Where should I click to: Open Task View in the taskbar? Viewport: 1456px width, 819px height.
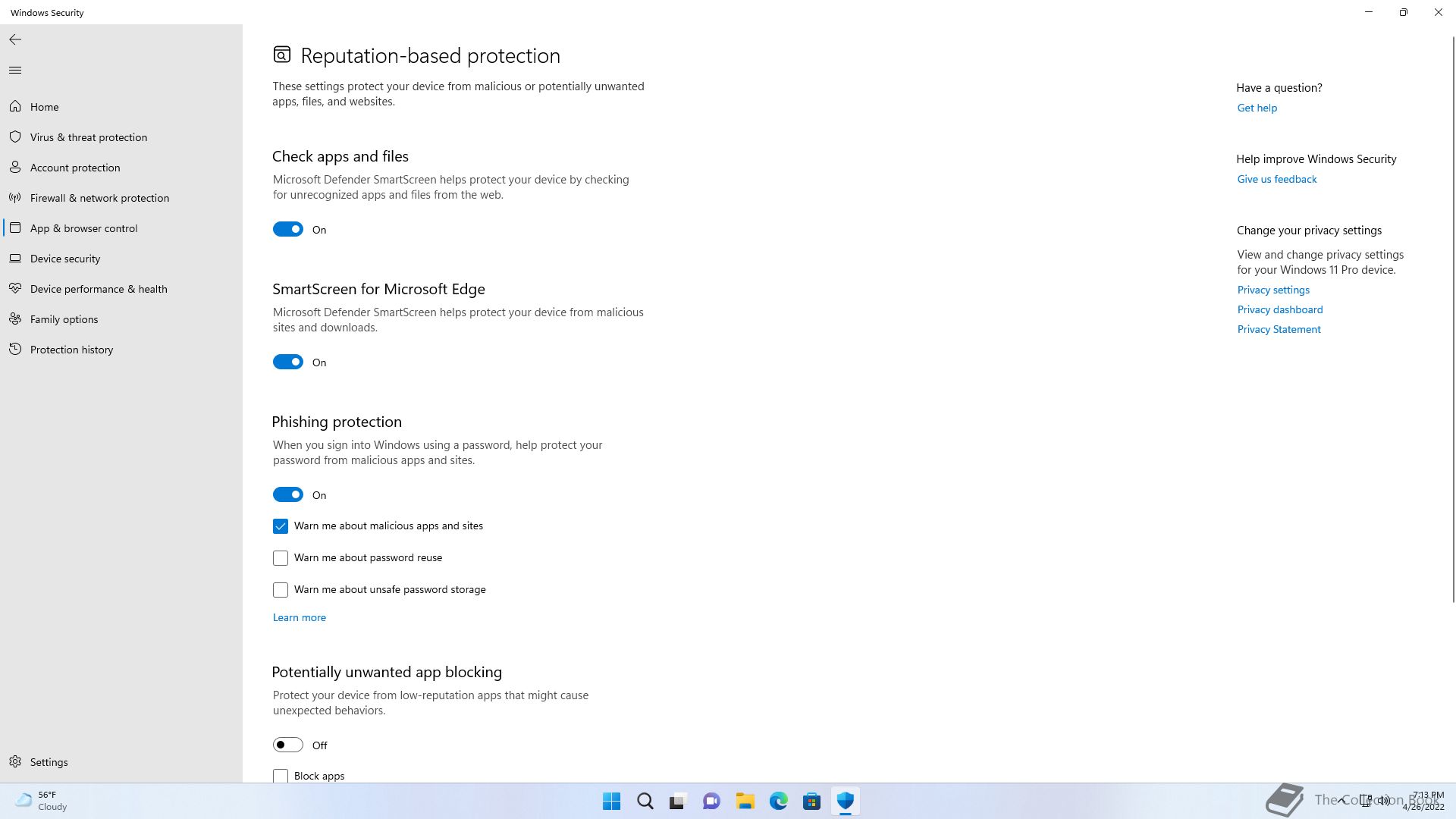click(678, 801)
